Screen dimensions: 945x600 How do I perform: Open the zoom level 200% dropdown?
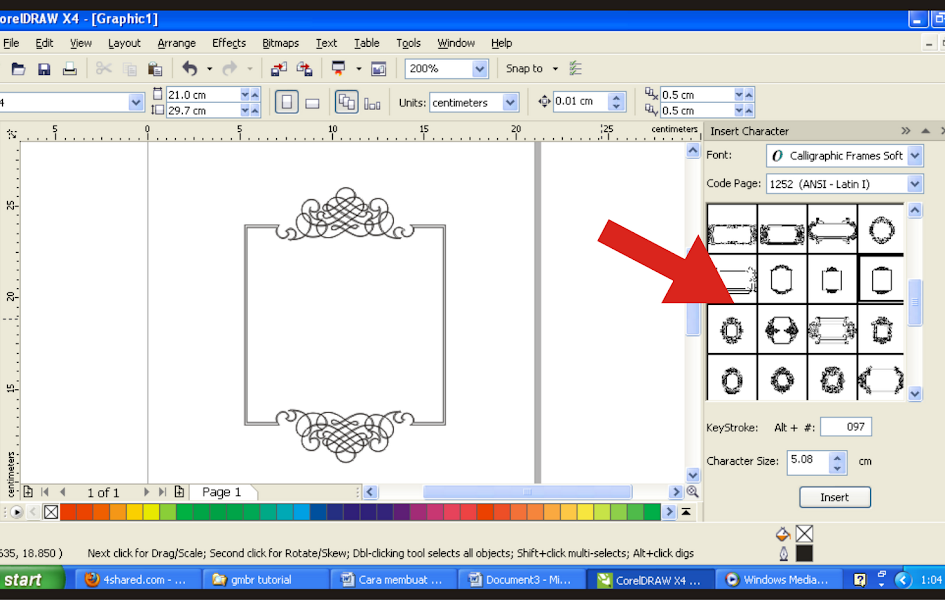pos(479,69)
